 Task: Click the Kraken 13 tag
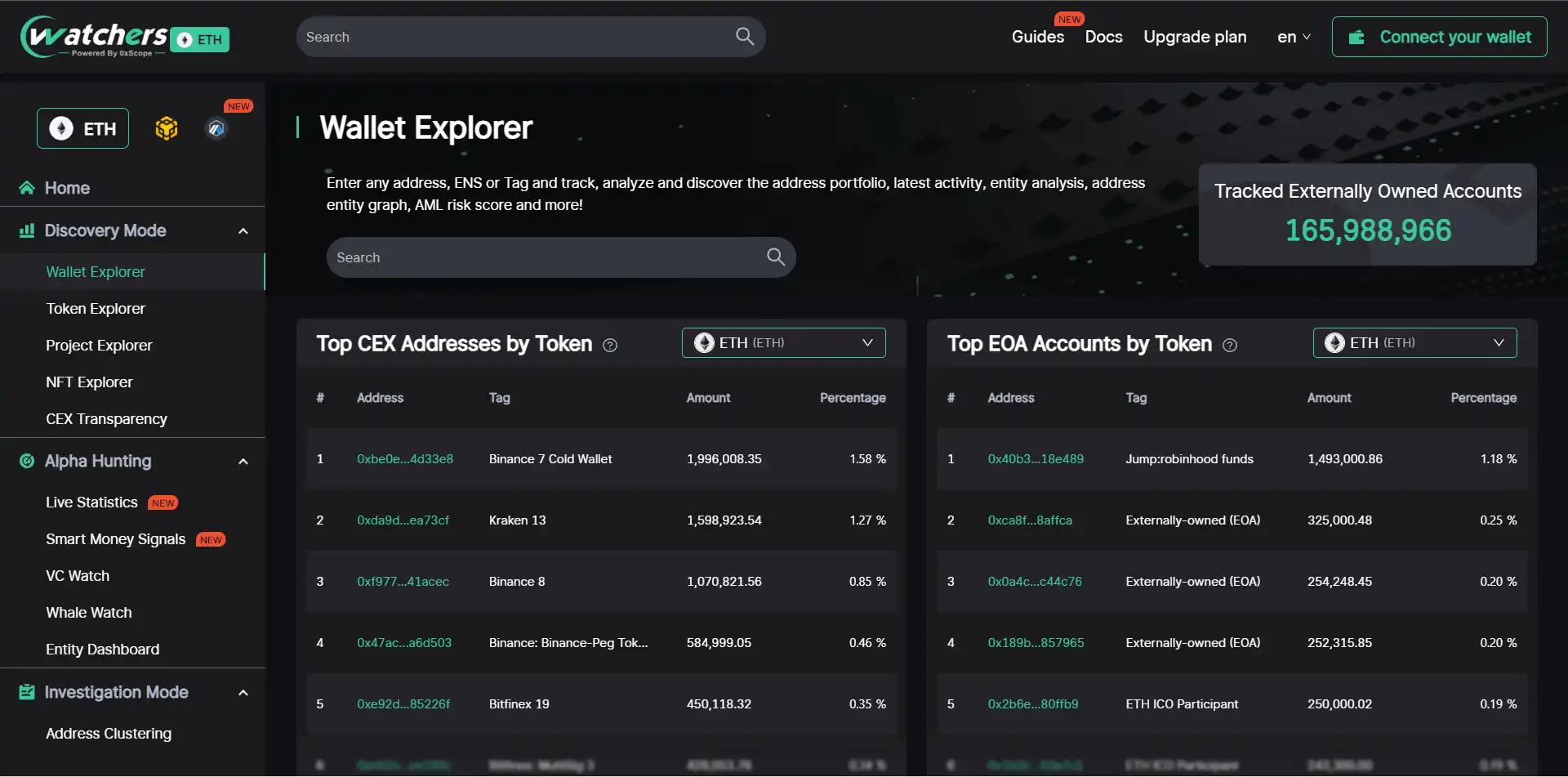[517, 520]
